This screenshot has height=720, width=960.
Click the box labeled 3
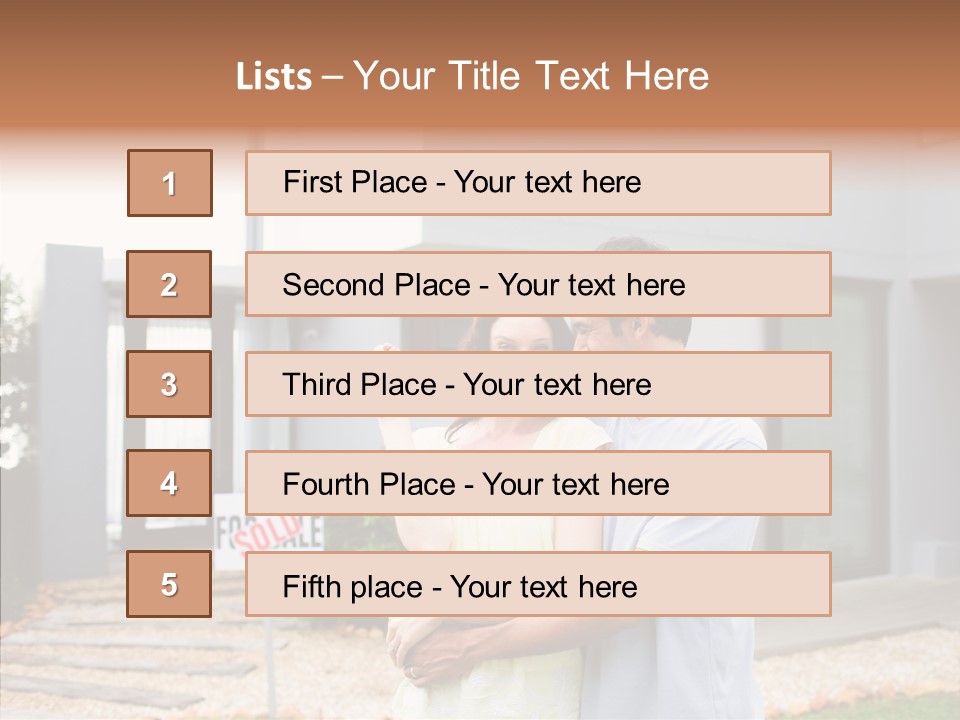(169, 384)
